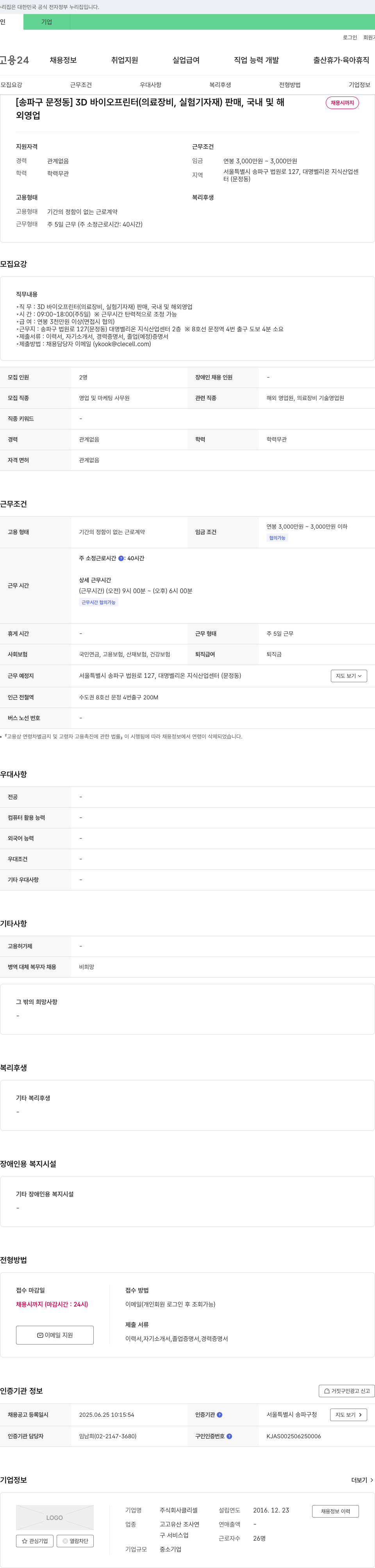Click the 거짓구인광고 신고 button

(x=346, y=1391)
